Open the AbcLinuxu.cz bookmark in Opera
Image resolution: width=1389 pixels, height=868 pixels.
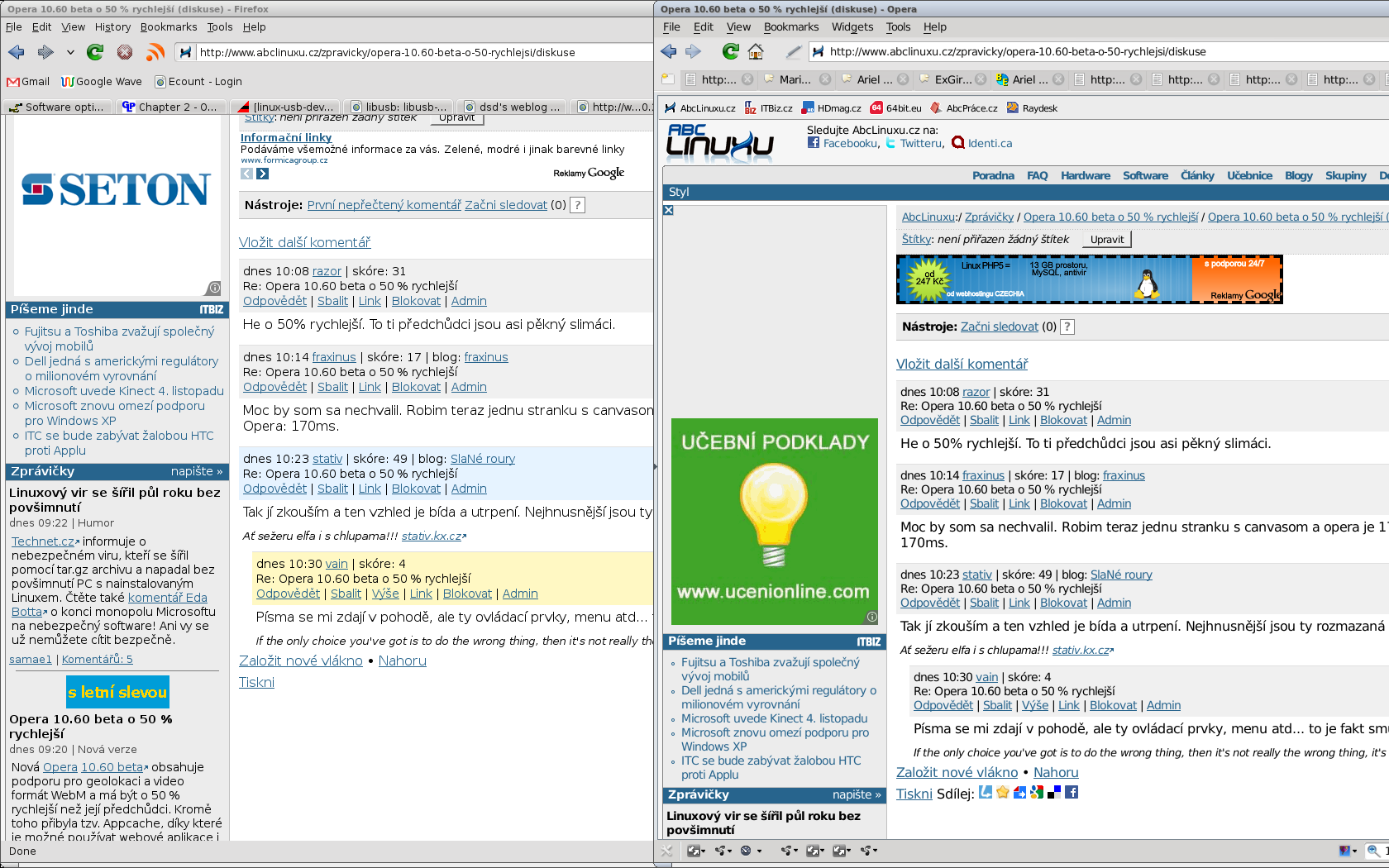click(700, 108)
